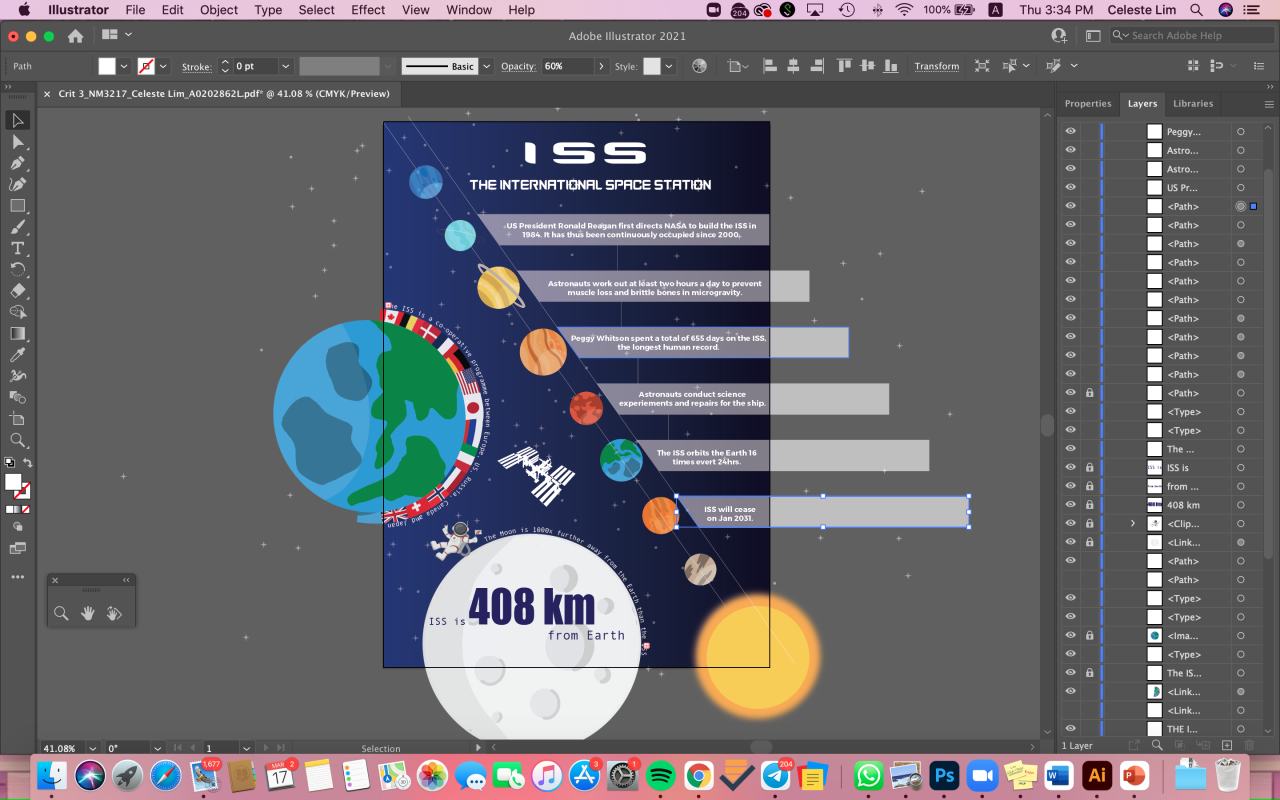This screenshot has height=800, width=1280.
Task: Open workspace switcher dropdown in top bar
Action: point(118,35)
